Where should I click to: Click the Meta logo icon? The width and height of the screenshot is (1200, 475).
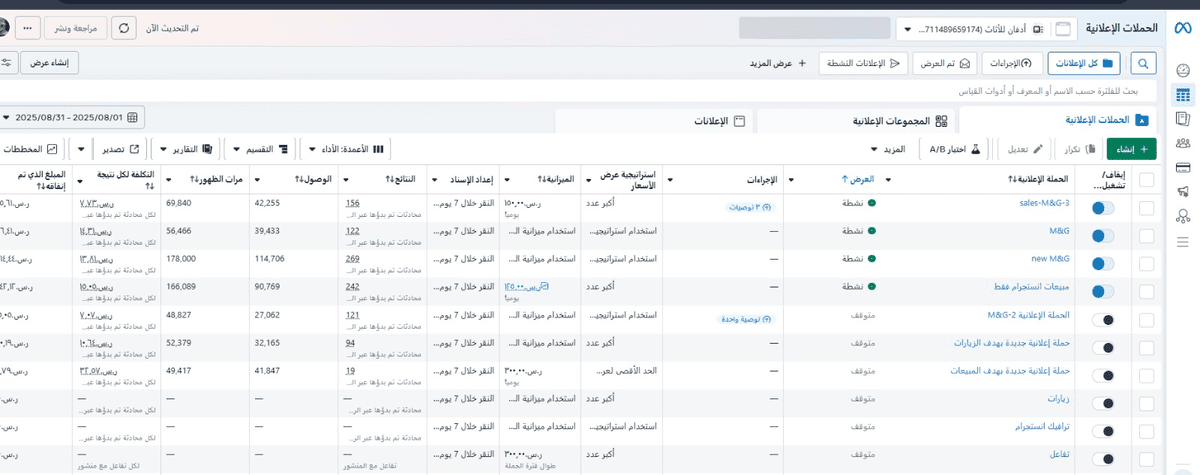tap(1181, 28)
